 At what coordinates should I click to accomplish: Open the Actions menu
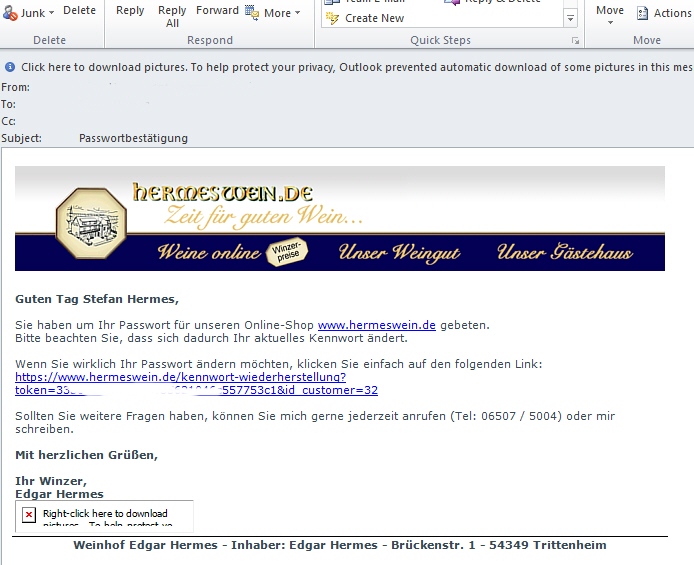pos(672,13)
